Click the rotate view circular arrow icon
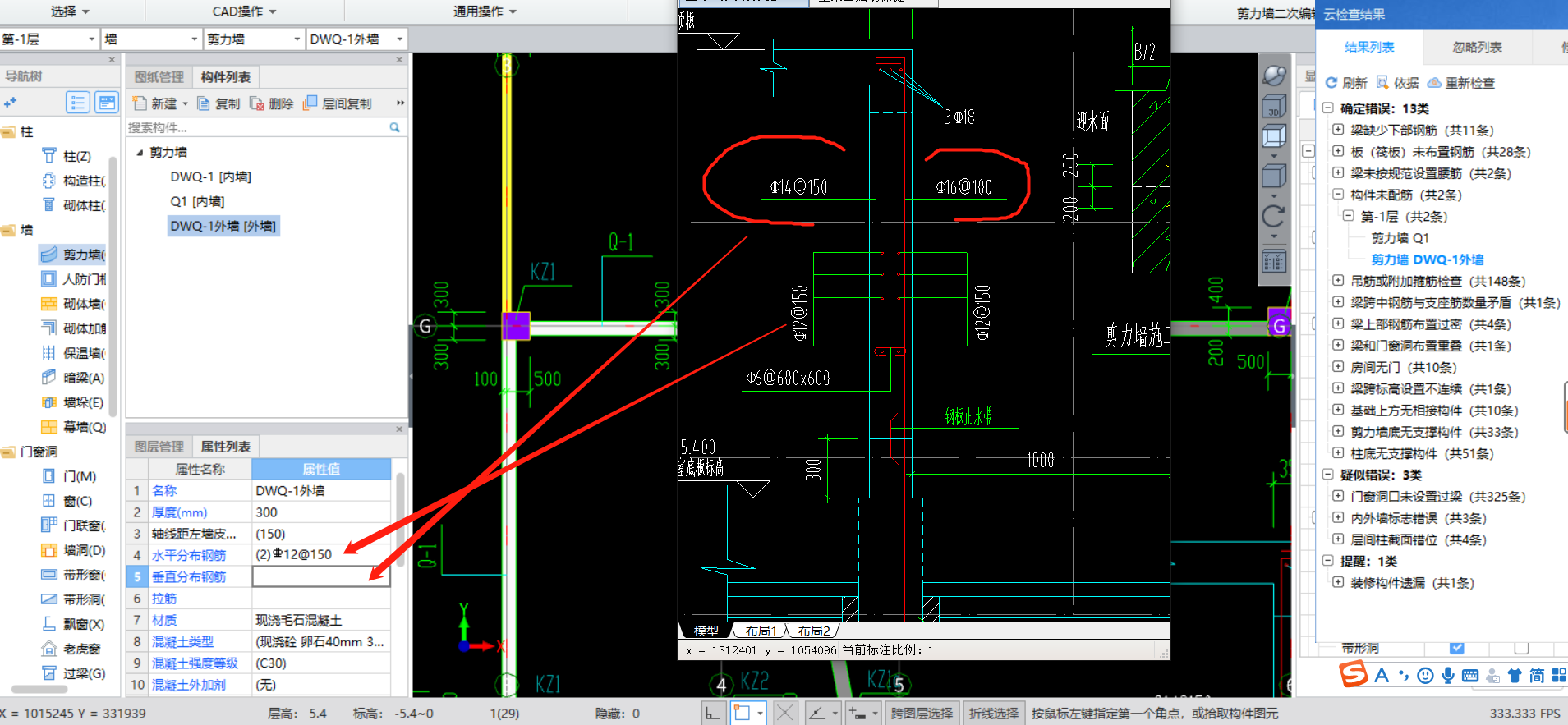The height and width of the screenshot is (725, 1568). coord(1273,217)
